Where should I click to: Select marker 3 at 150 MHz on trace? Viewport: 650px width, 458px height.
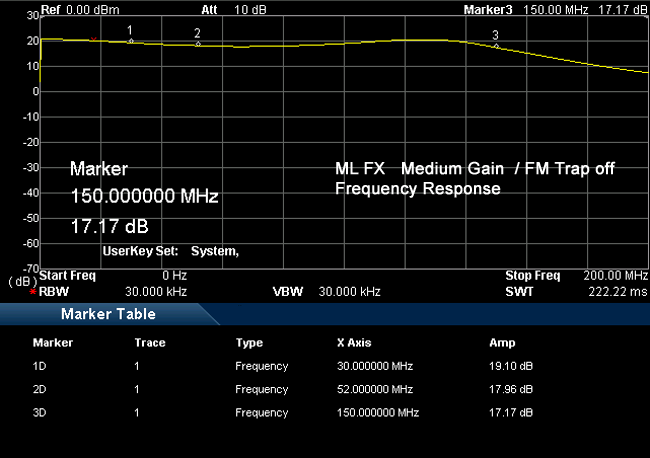pyautogui.click(x=496, y=46)
